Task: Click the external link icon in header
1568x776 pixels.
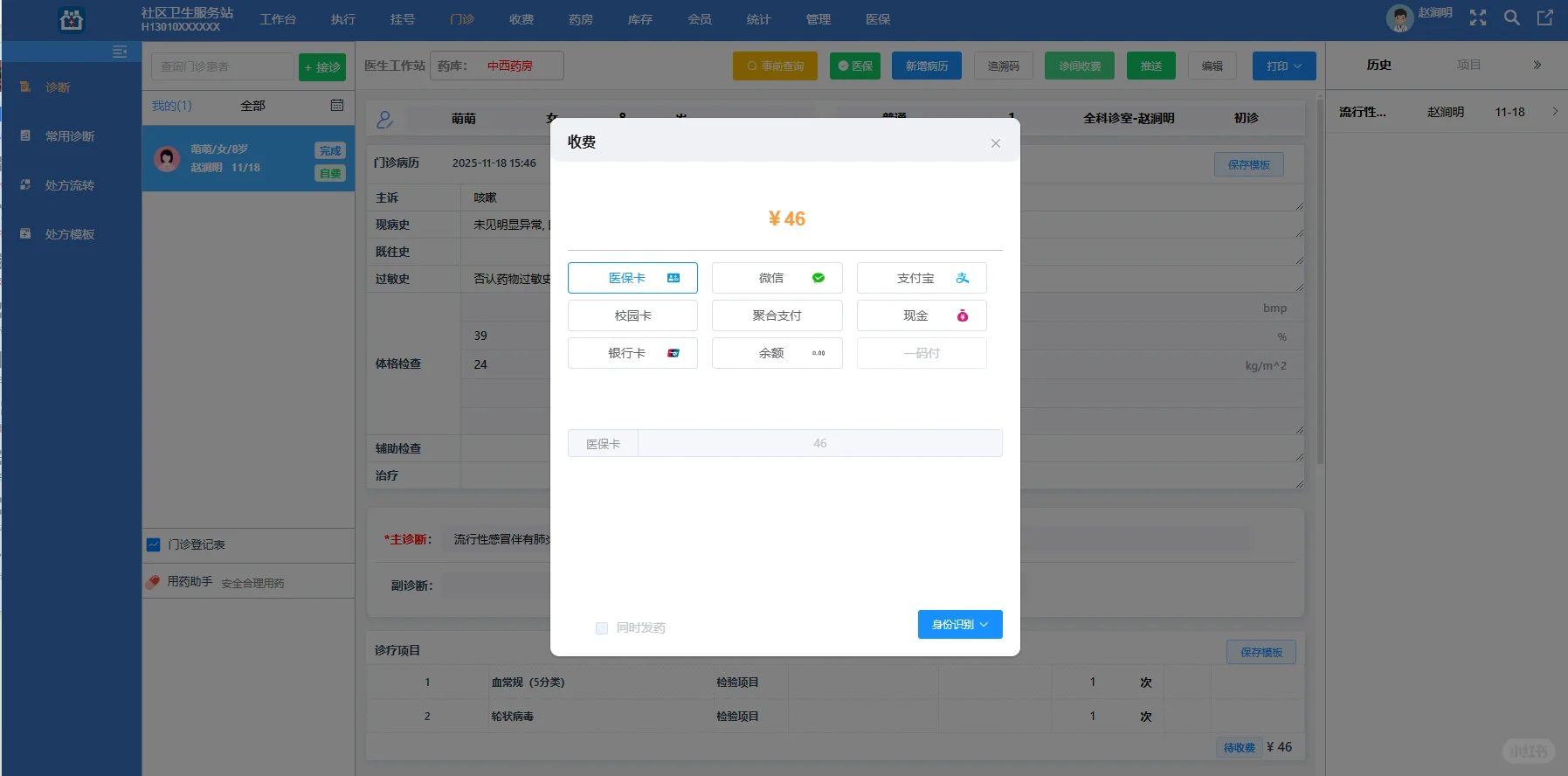Action: [x=1545, y=18]
